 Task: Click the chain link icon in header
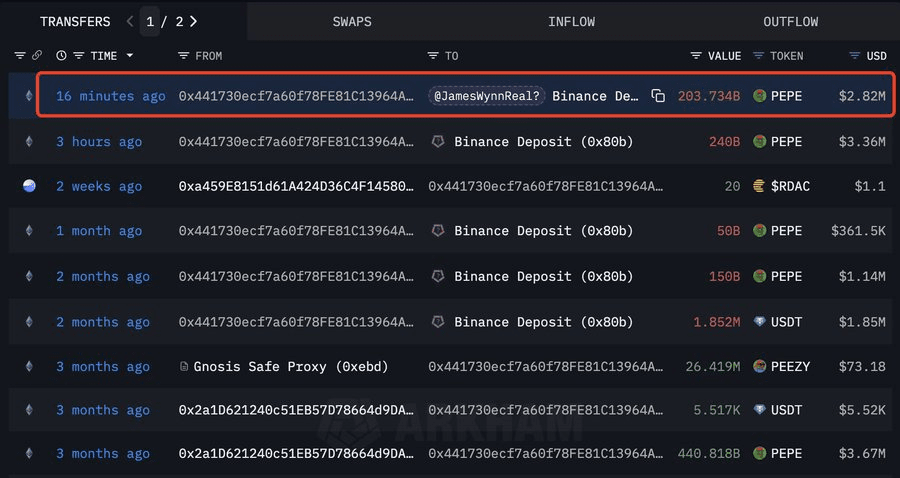click(x=37, y=56)
